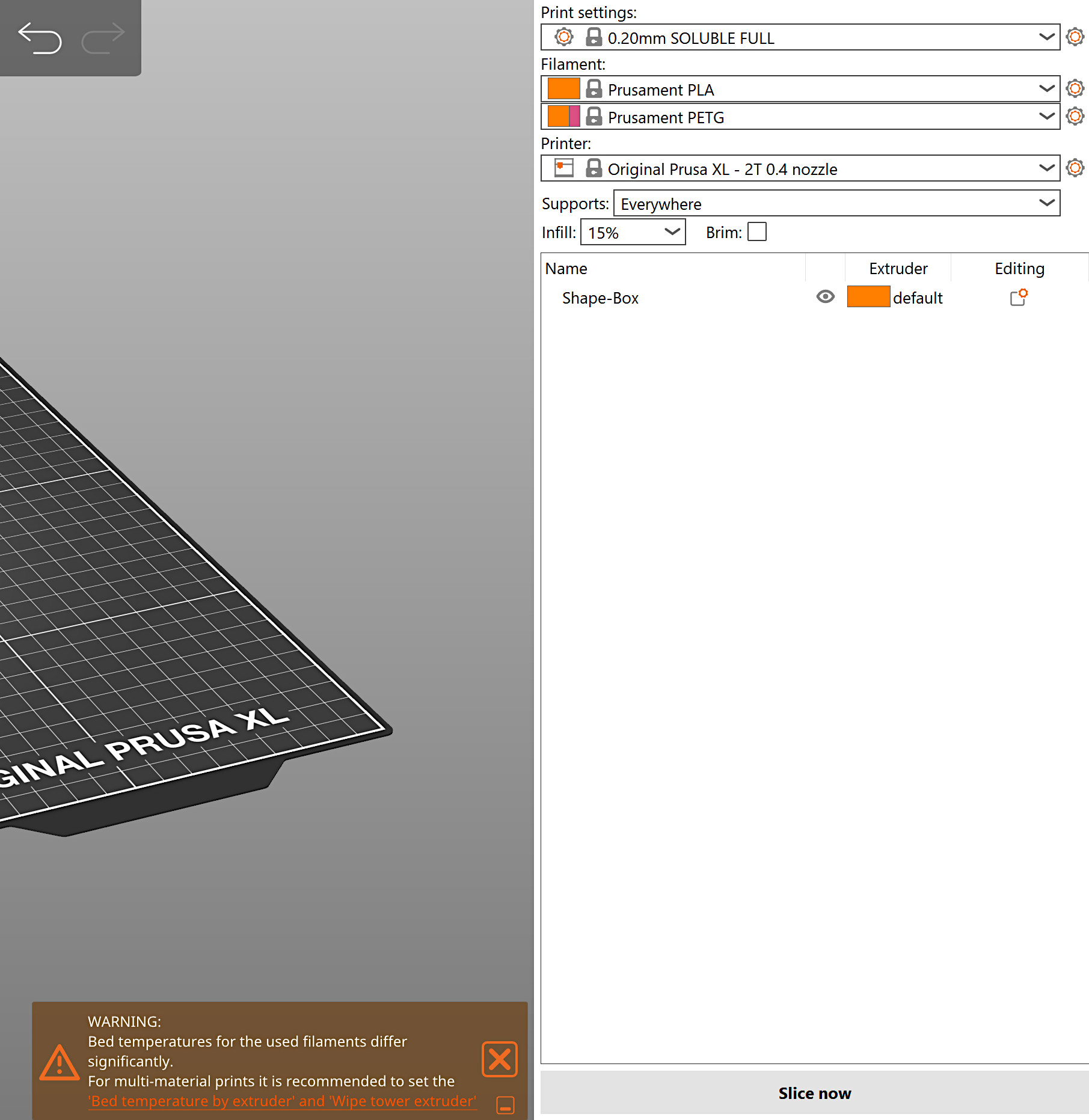This screenshot has height=1120, width=1089.
Task: Open print settings gear icon
Action: (x=1075, y=37)
